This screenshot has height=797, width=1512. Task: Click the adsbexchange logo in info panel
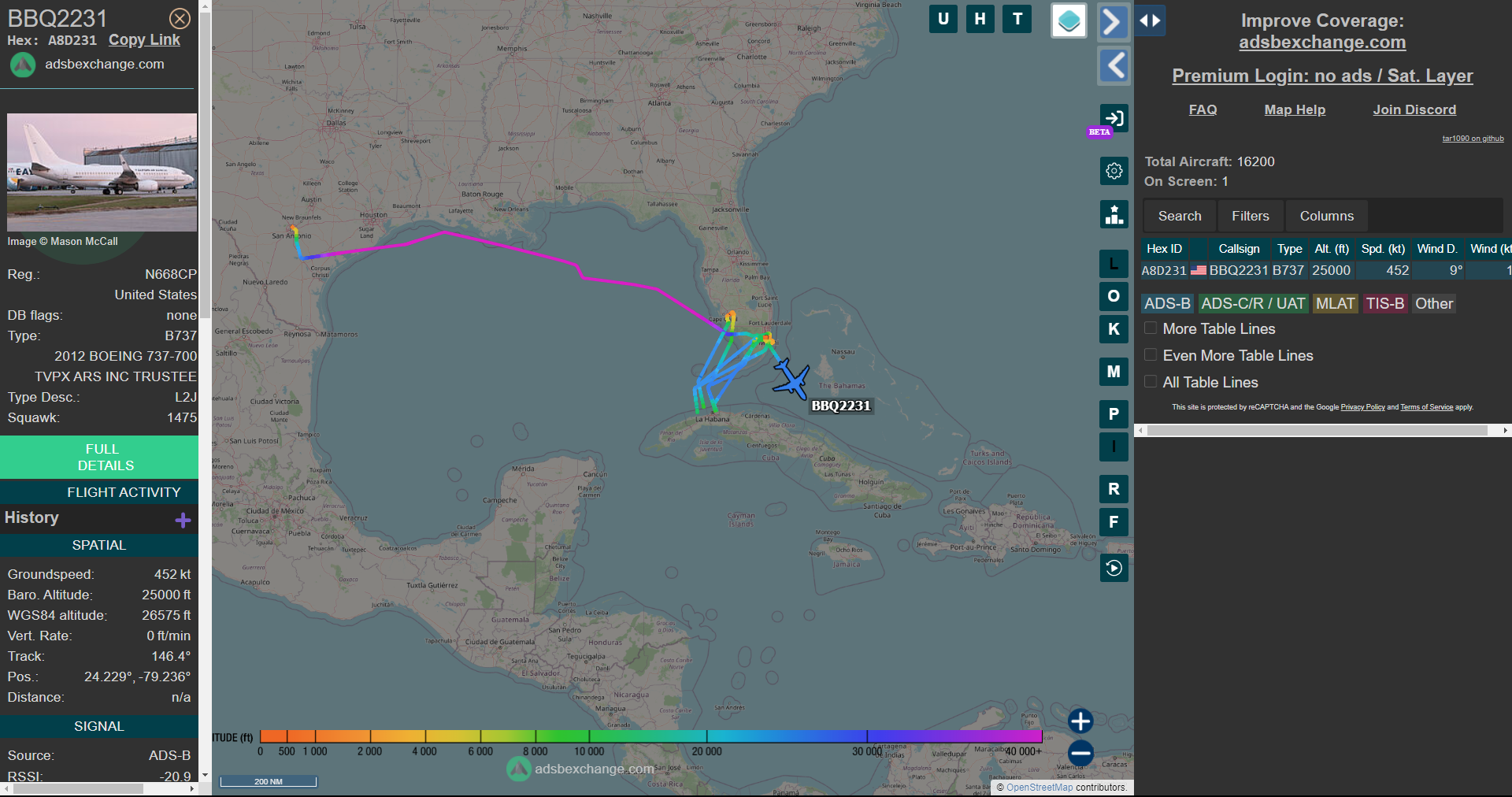(x=23, y=65)
